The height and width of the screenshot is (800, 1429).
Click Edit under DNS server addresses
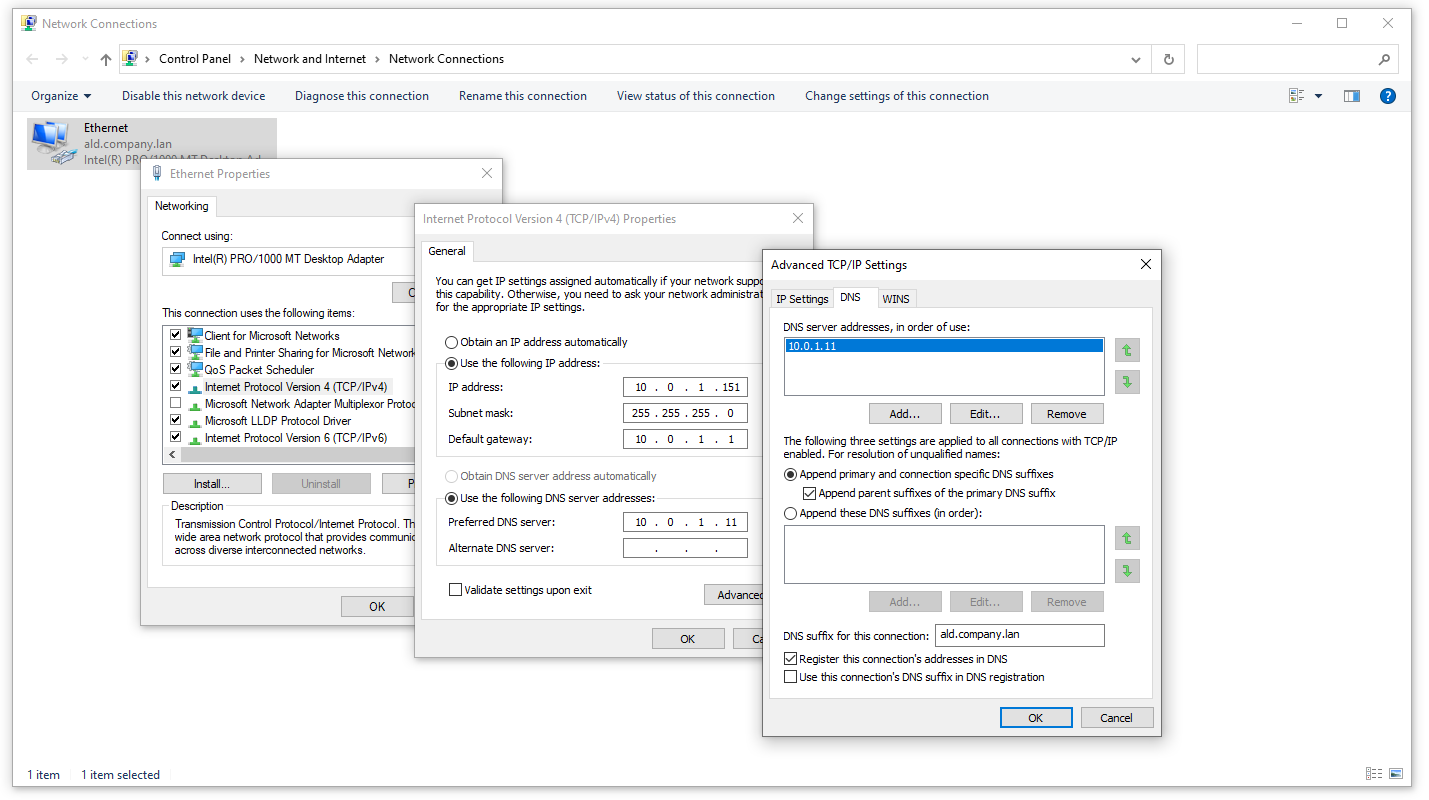pyautogui.click(x=985, y=414)
